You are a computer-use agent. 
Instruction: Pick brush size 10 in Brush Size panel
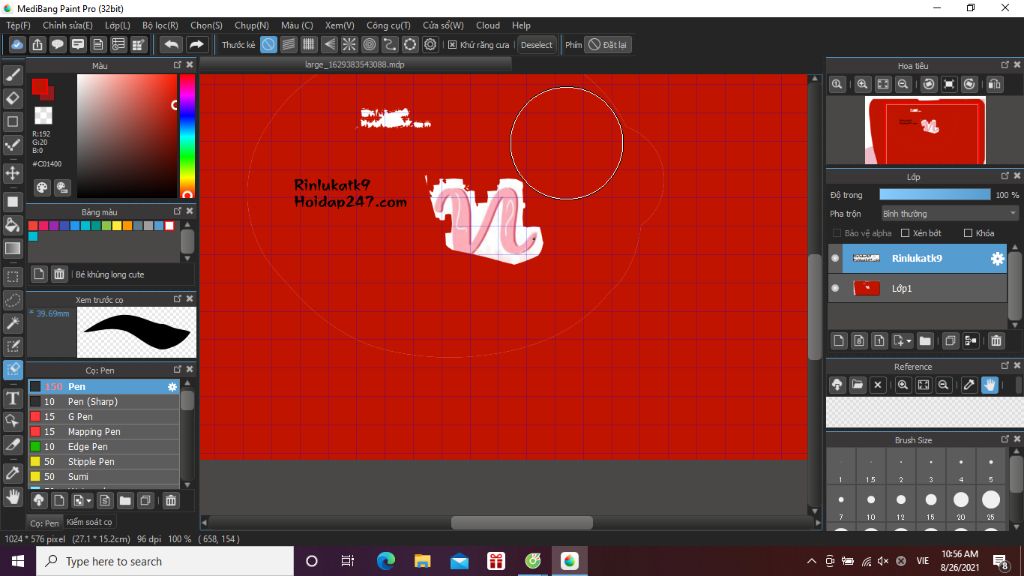tap(871, 500)
